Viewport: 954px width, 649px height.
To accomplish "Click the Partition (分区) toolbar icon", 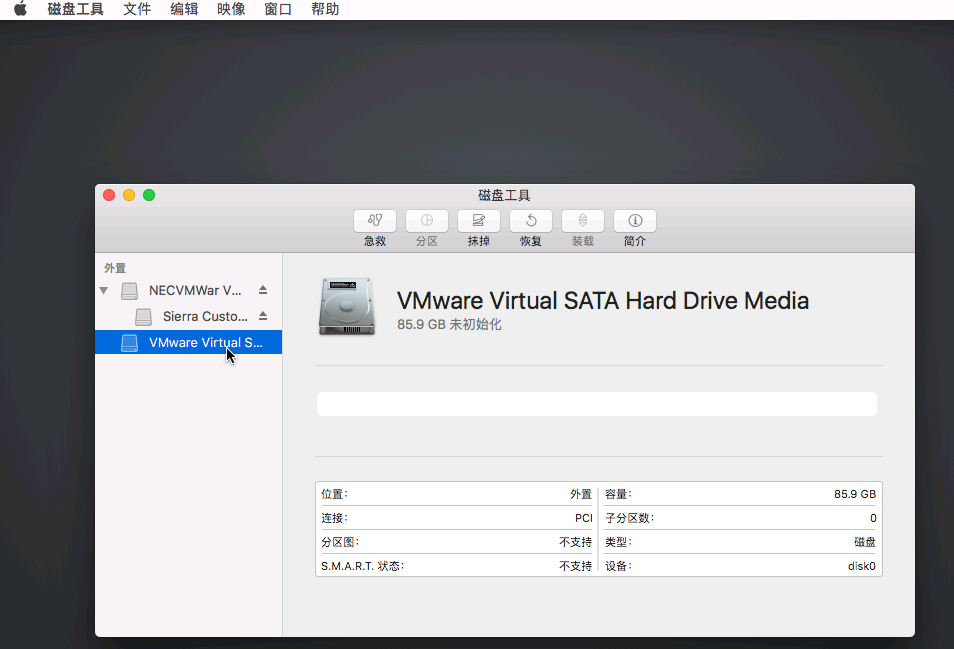I will [x=427, y=221].
